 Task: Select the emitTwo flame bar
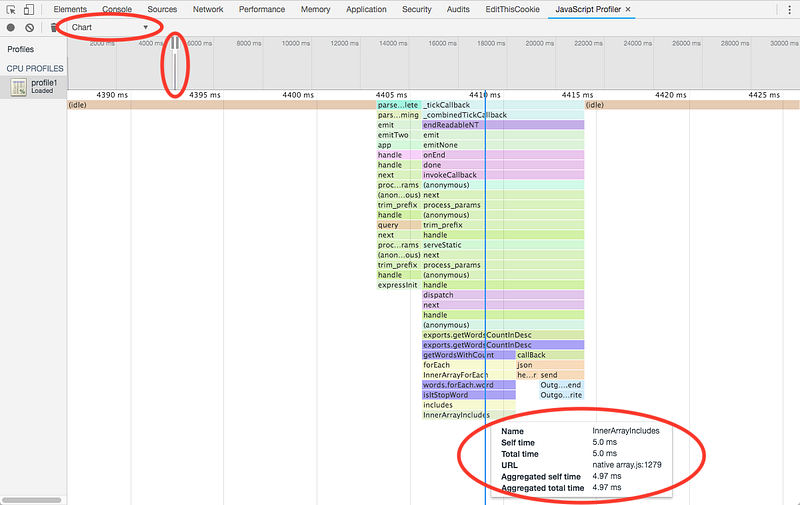[399, 135]
